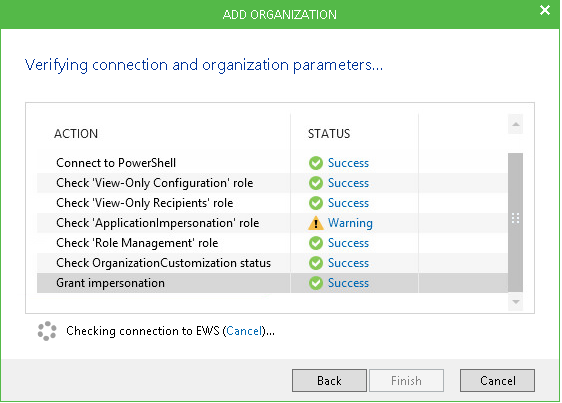Select the 'Grant impersonation' row

(272, 283)
